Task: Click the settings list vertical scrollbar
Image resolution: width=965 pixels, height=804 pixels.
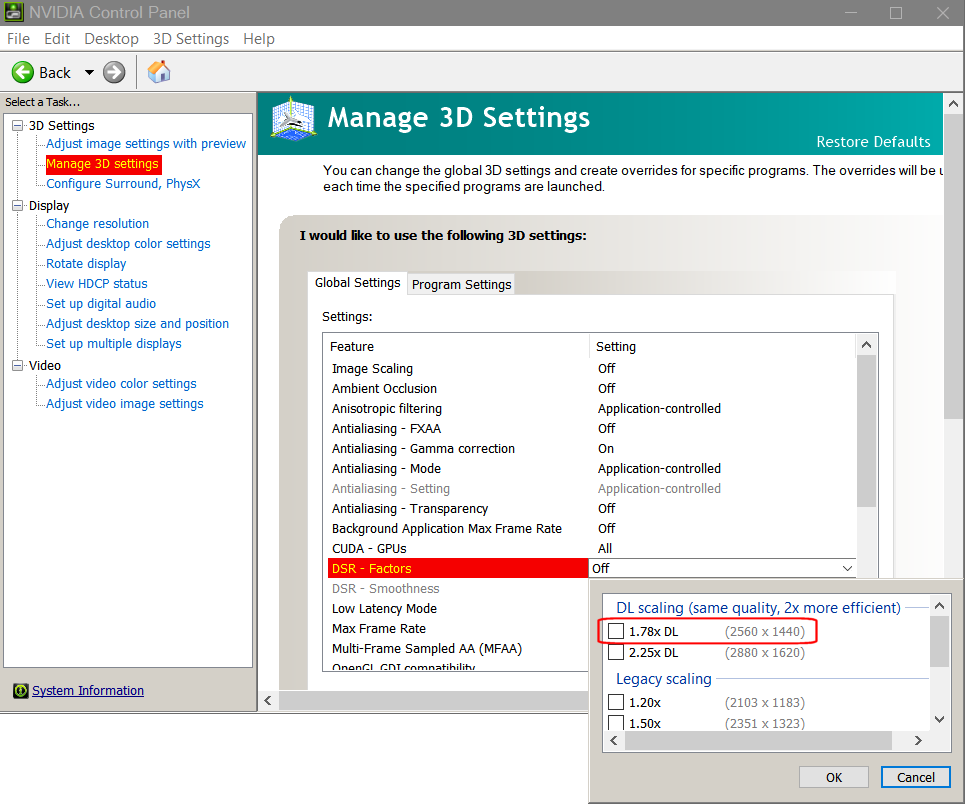Action: [866, 430]
